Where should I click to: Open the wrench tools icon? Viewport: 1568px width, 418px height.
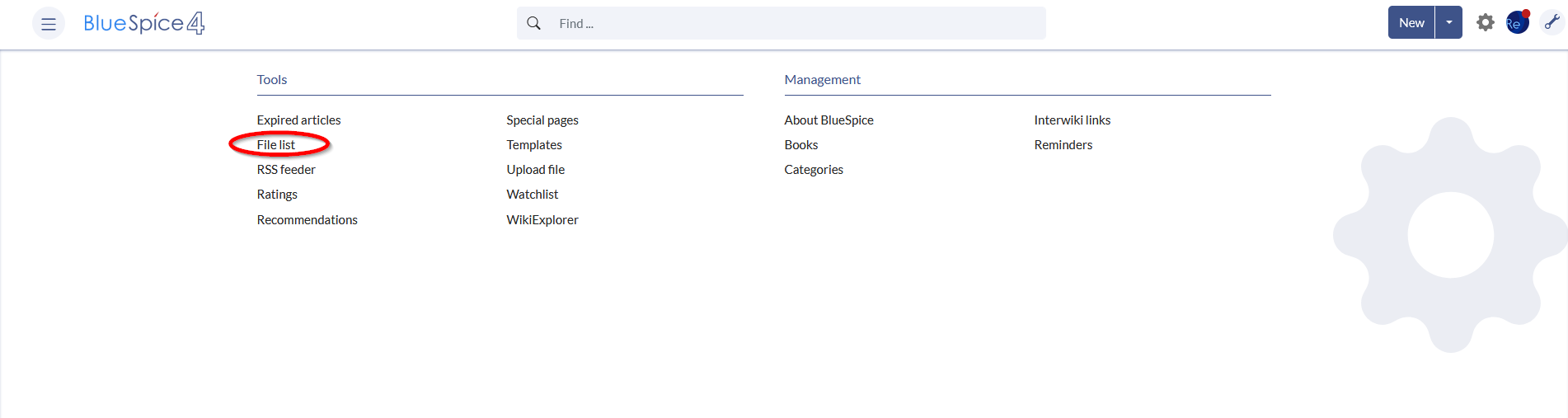click(x=1552, y=23)
